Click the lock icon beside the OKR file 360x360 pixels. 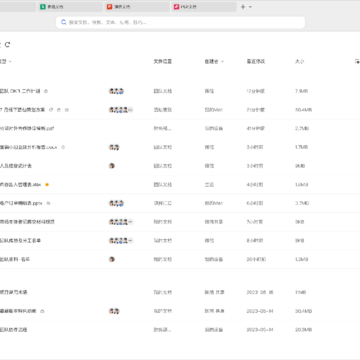click(x=46, y=91)
